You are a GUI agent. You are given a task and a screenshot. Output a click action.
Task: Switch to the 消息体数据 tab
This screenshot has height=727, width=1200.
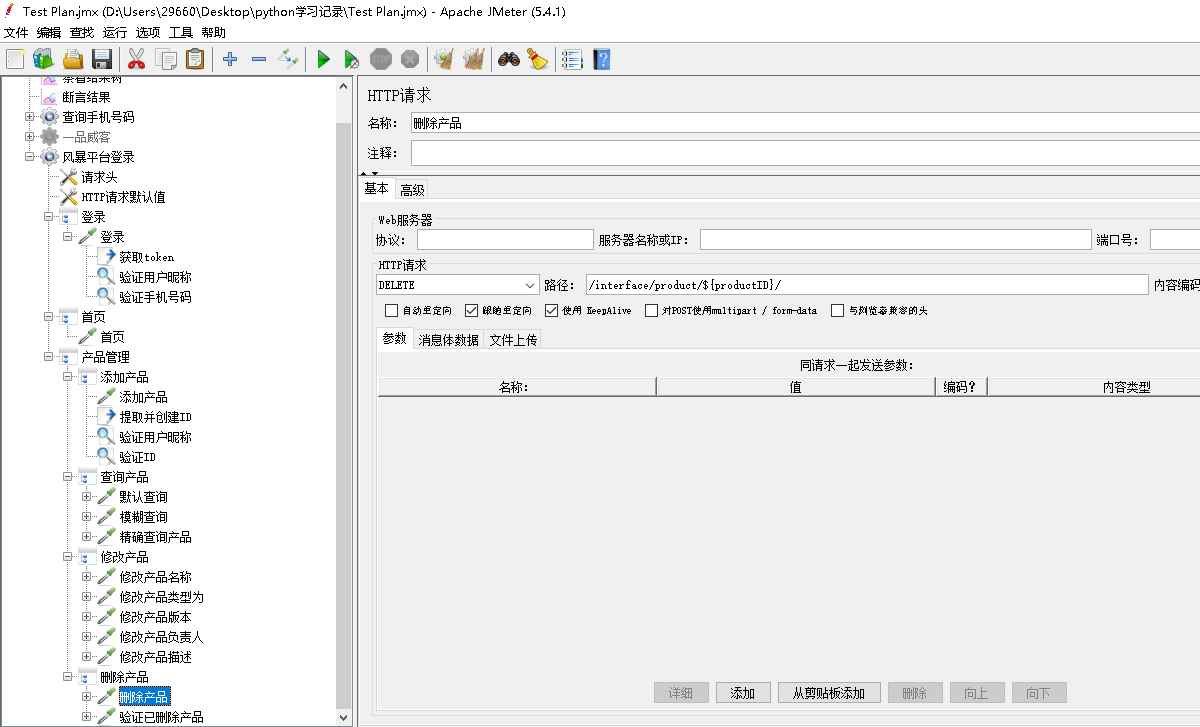pos(448,340)
